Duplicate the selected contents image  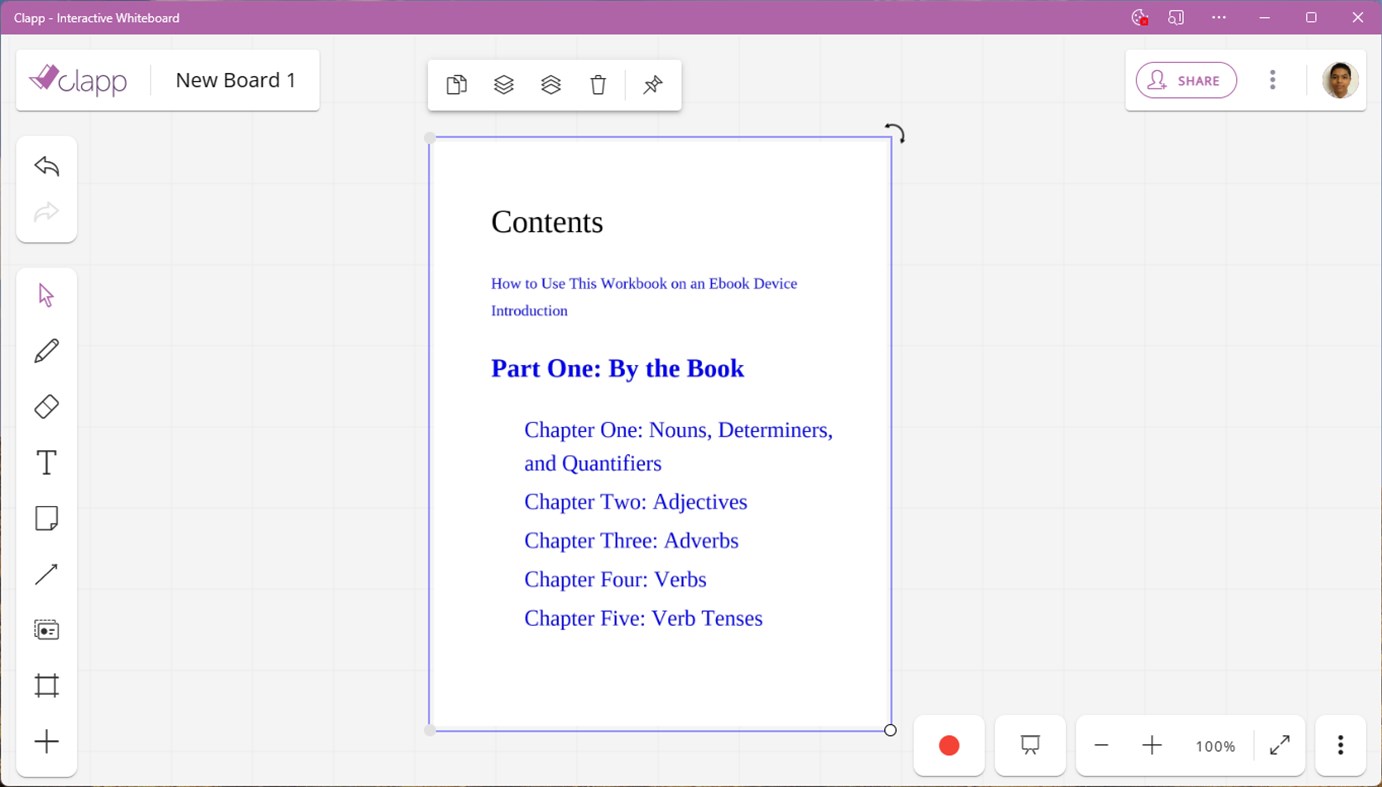tap(456, 84)
